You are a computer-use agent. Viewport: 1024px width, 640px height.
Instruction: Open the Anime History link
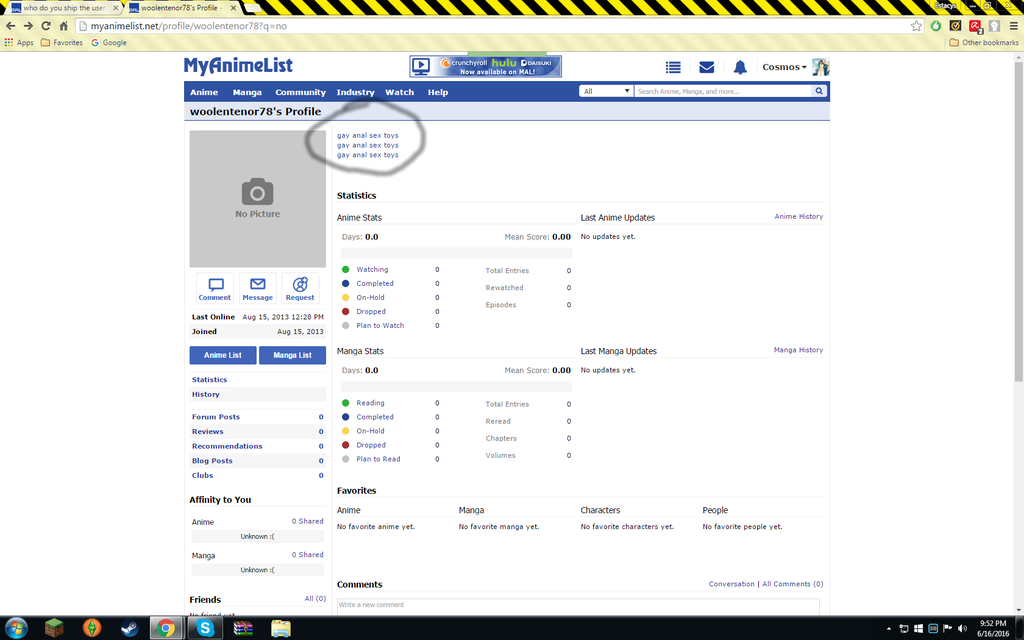(x=798, y=217)
